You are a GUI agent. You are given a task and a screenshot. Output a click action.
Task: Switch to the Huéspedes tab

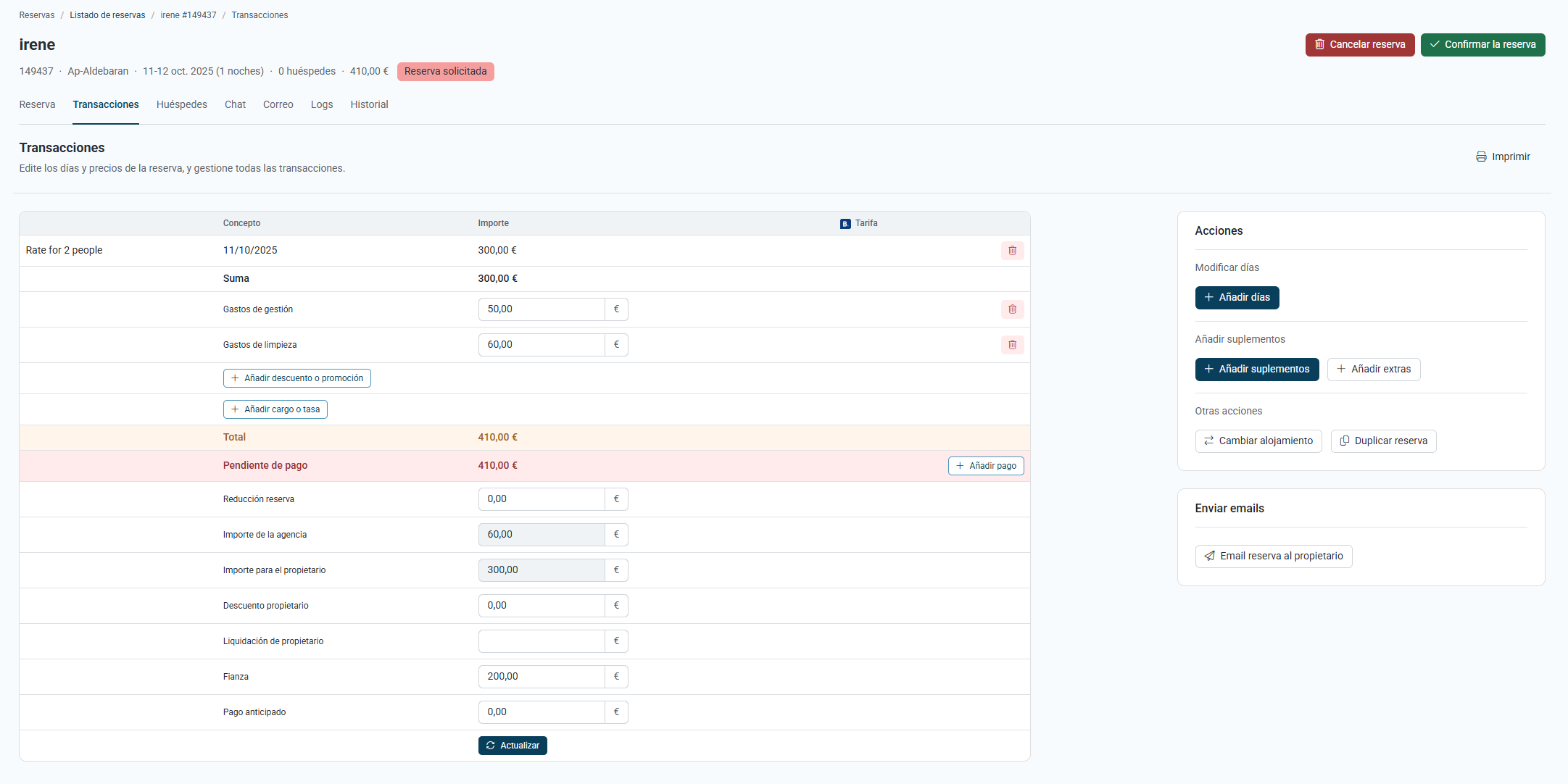pos(182,105)
